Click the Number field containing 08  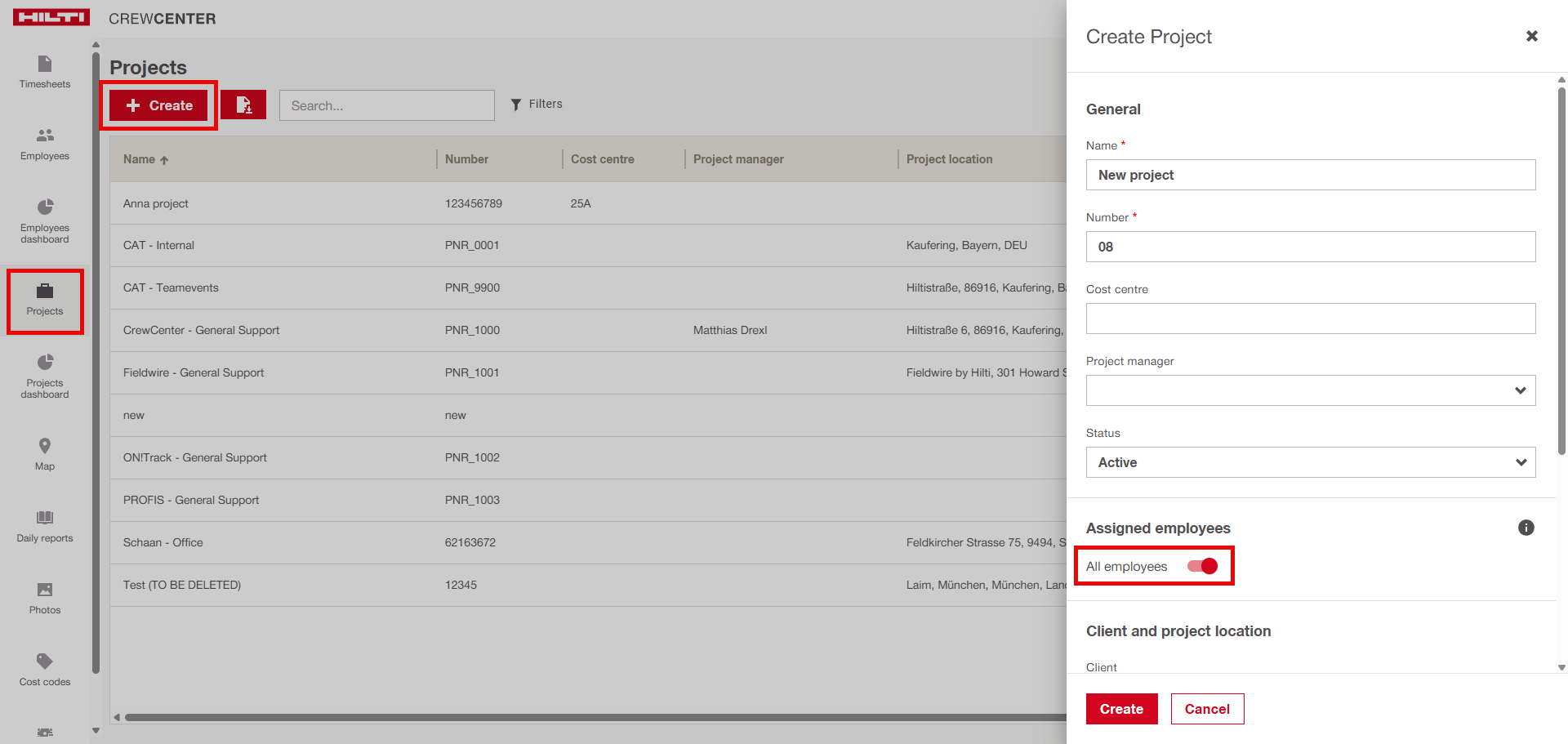pos(1311,247)
